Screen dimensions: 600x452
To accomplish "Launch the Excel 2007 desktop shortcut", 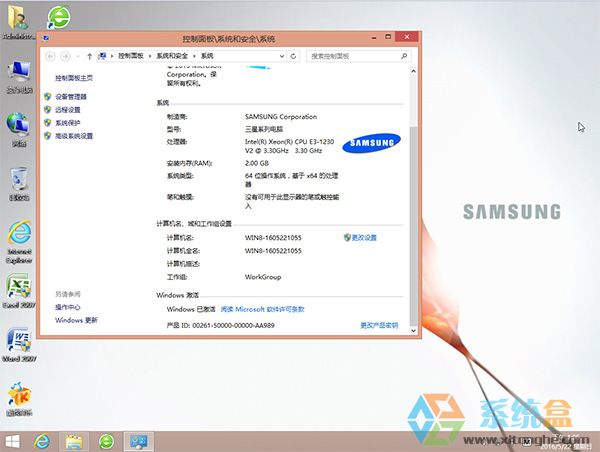I will (19, 291).
